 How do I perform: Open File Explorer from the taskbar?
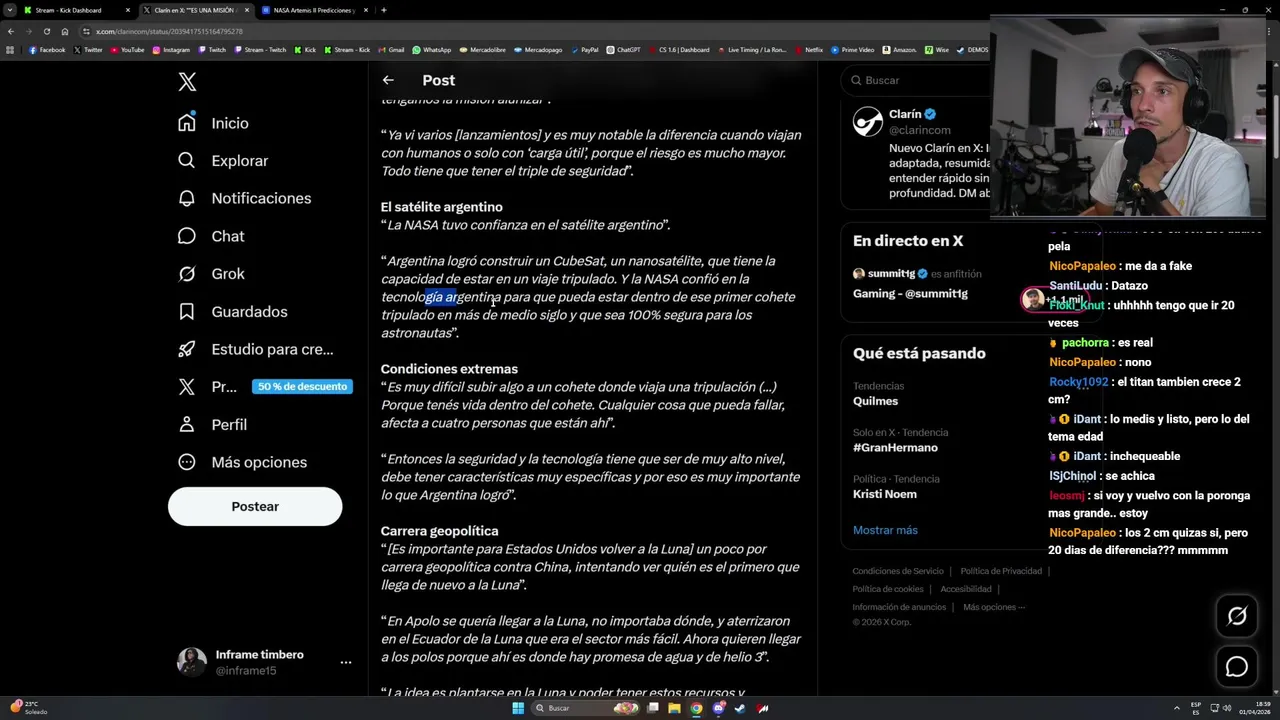pyautogui.click(x=674, y=708)
